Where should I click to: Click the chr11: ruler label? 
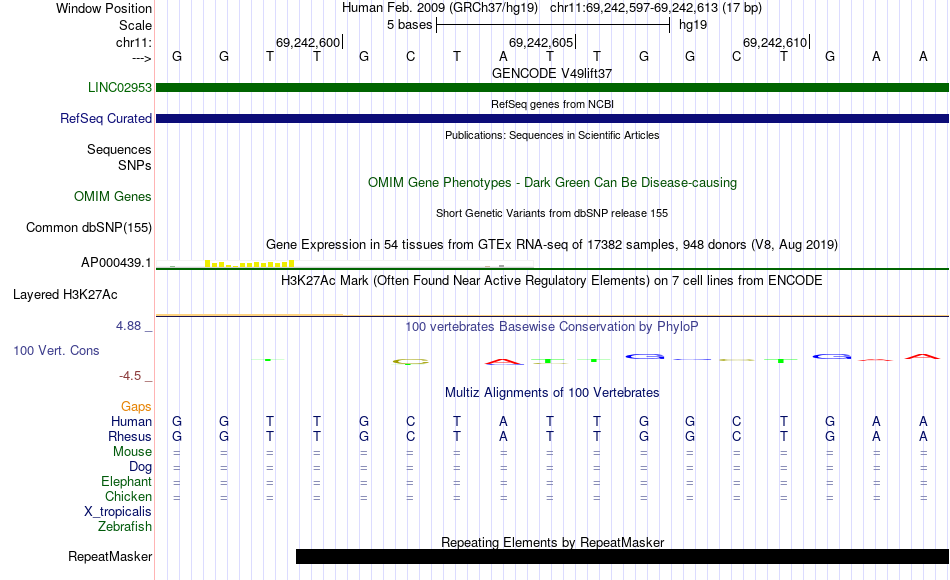click(x=134, y=42)
